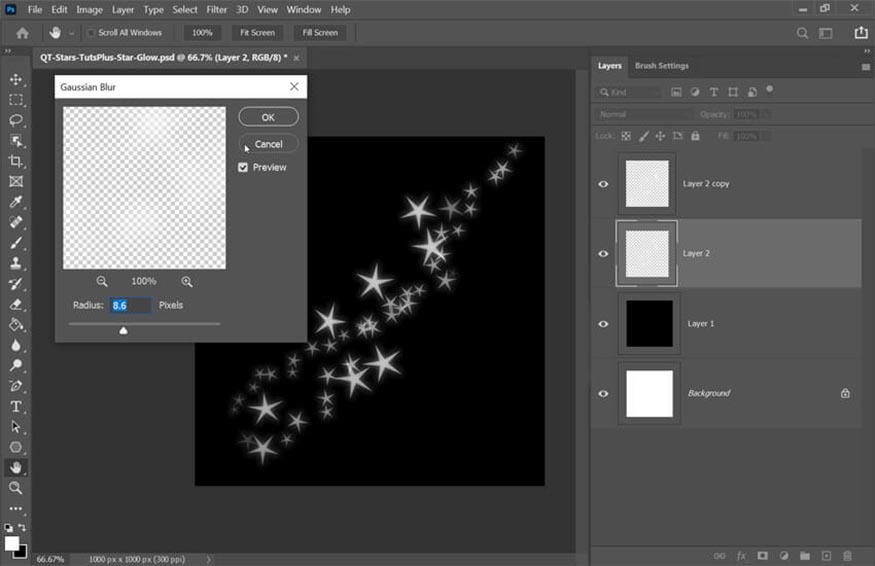This screenshot has height=566, width=875.
Task: Hide the Background layer
Action: pyautogui.click(x=603, y=394)
